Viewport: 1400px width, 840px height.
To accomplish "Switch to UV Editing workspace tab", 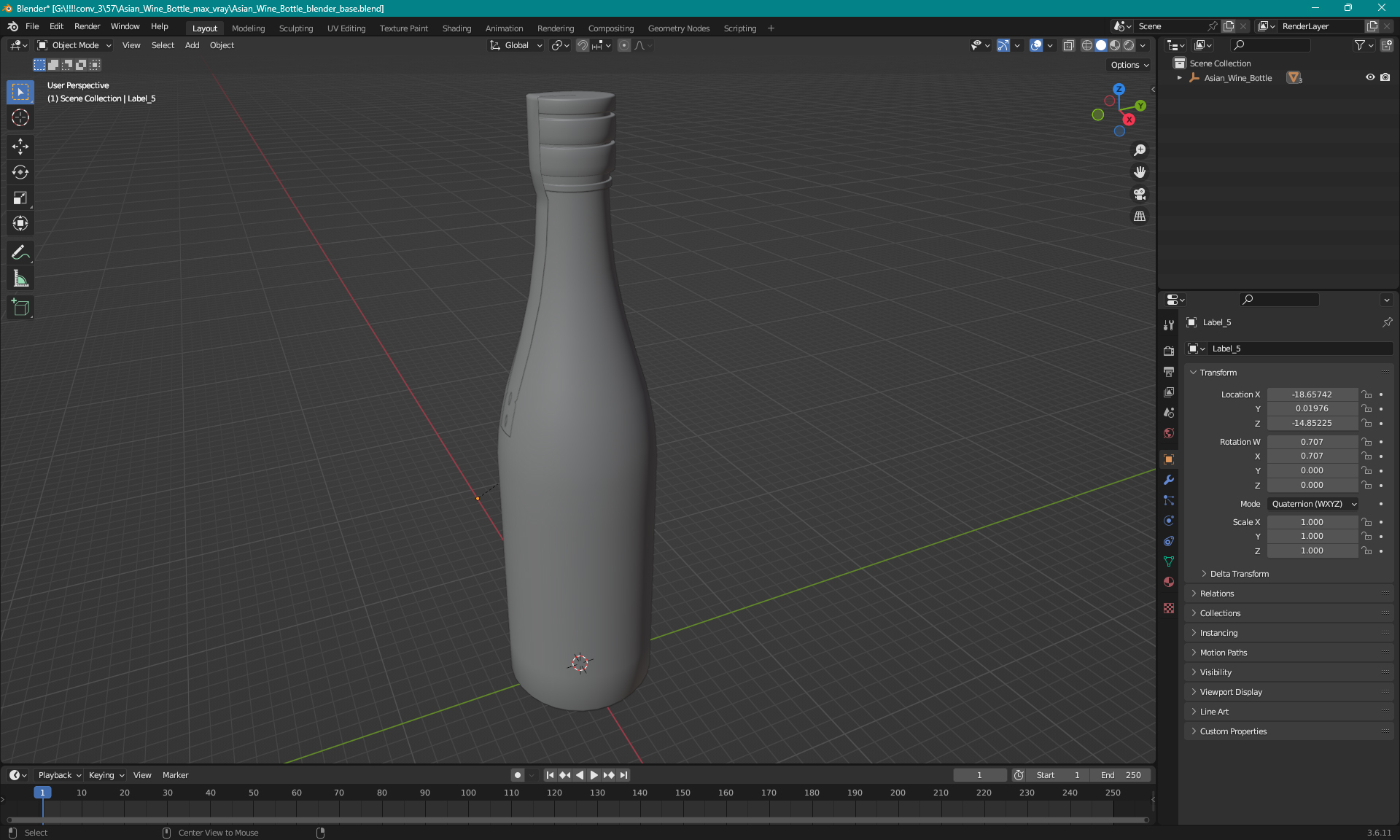I will tap(346, 28).
